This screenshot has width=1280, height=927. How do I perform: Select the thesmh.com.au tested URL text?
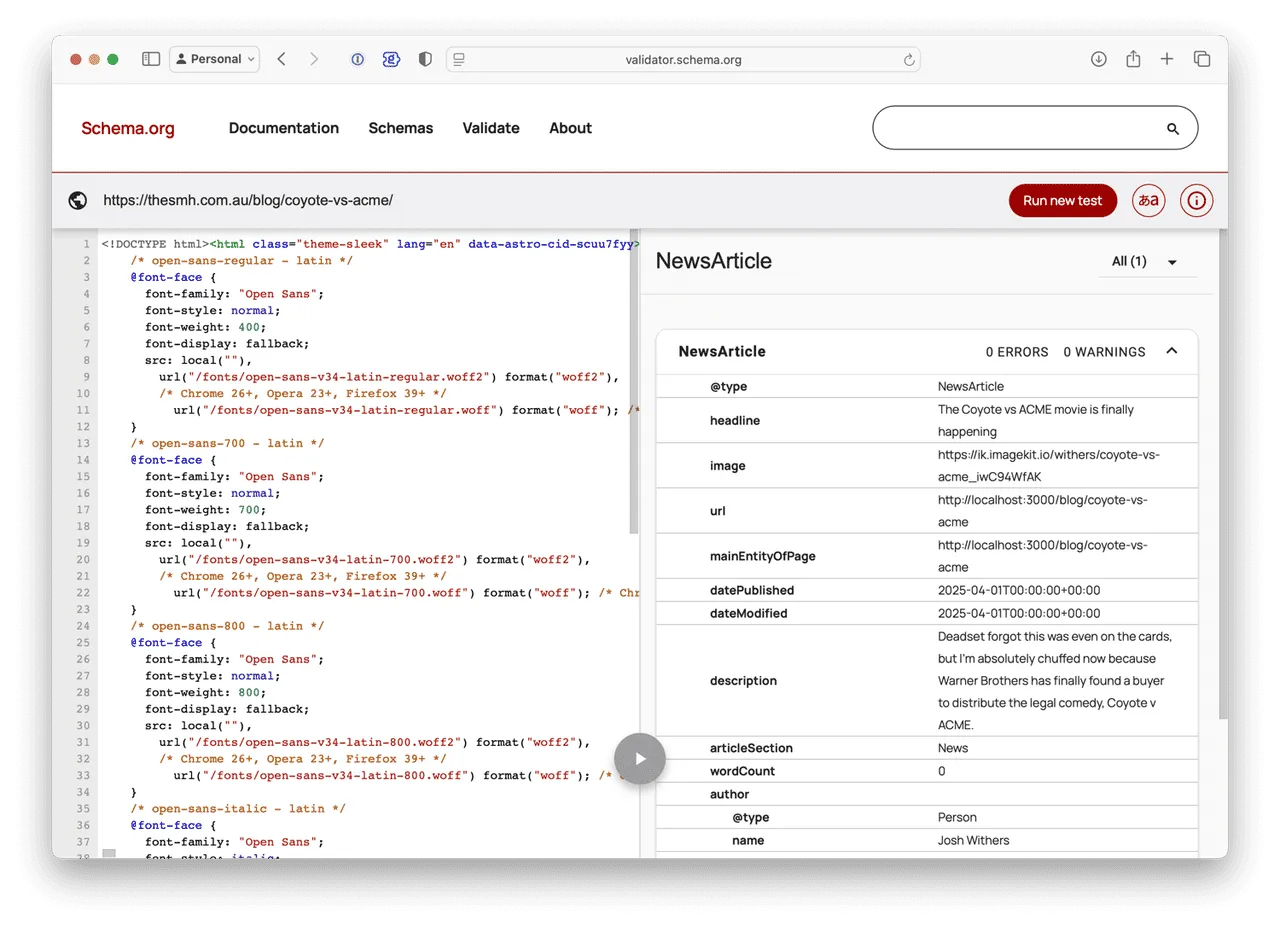(248, 200)
